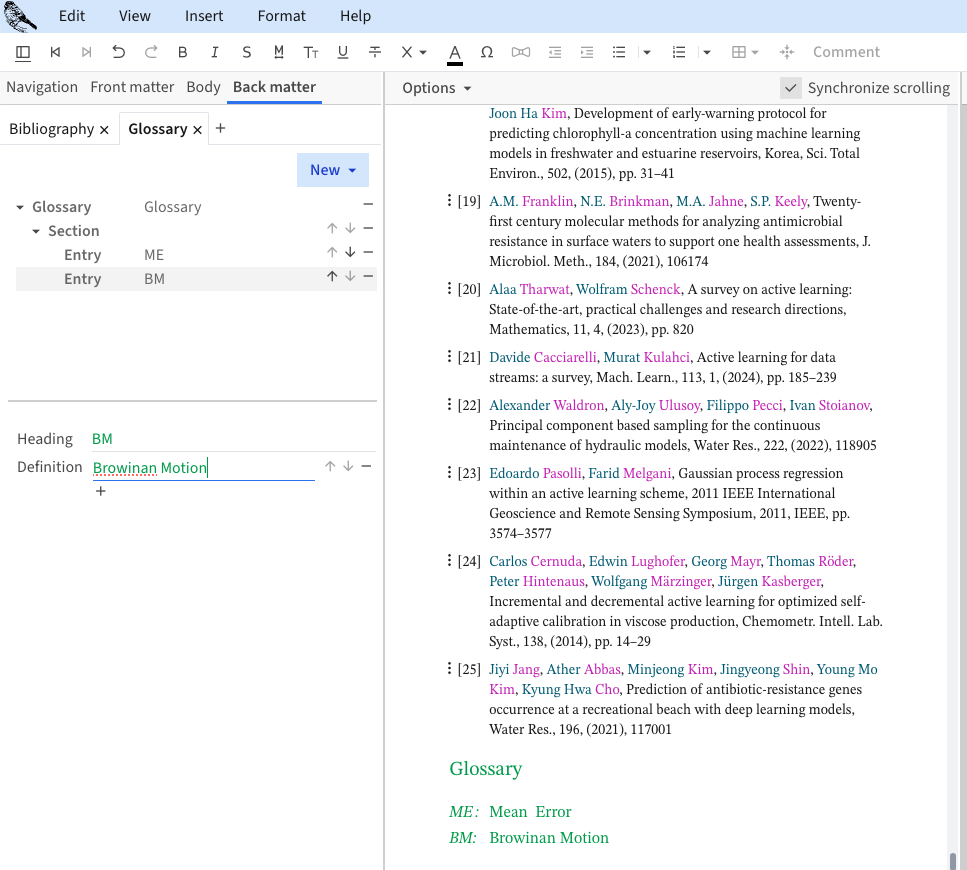Screen dimensions: 967x870
Task: Toggle the Synchronize scrolling checkbox
Action: click(791, 88)
